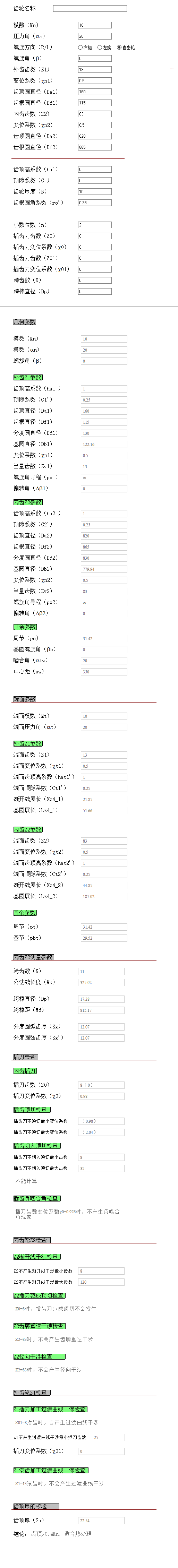Select the 齿轮厚度 (B) input box
This screenshot has width=178, height=1568.
click(x=94, y=192)
